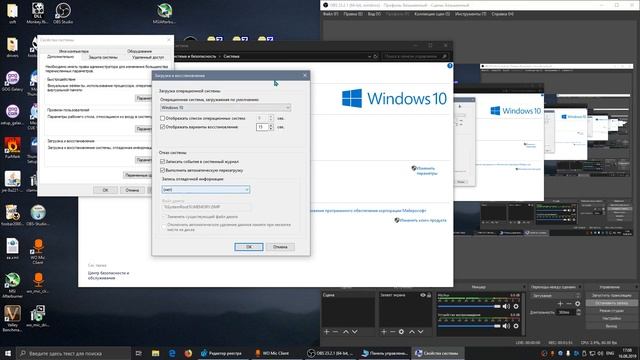Lock the screen capture source
640x360 pixels.
[429, 295]
